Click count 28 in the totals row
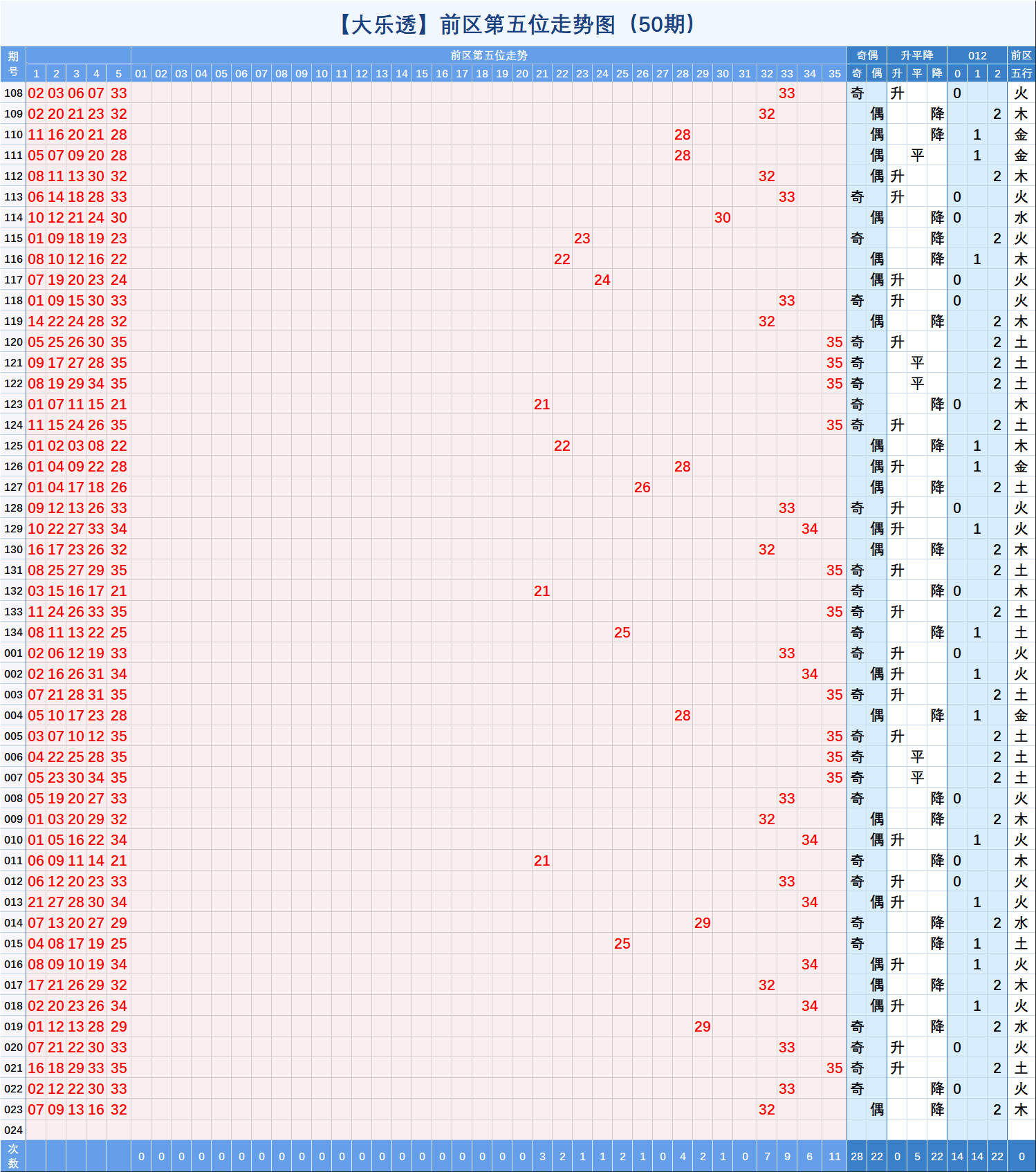 (x=857, y=1156)
